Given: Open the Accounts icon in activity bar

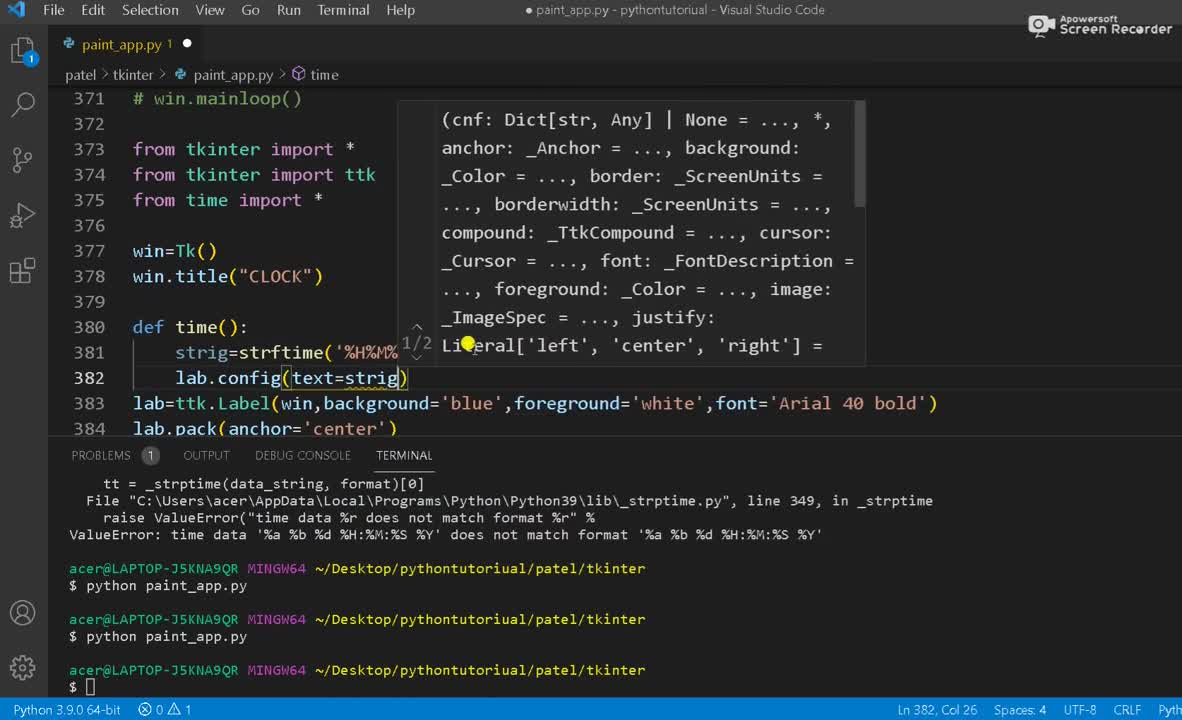Looking at the screenshot, I should click(x=23, y=613).
